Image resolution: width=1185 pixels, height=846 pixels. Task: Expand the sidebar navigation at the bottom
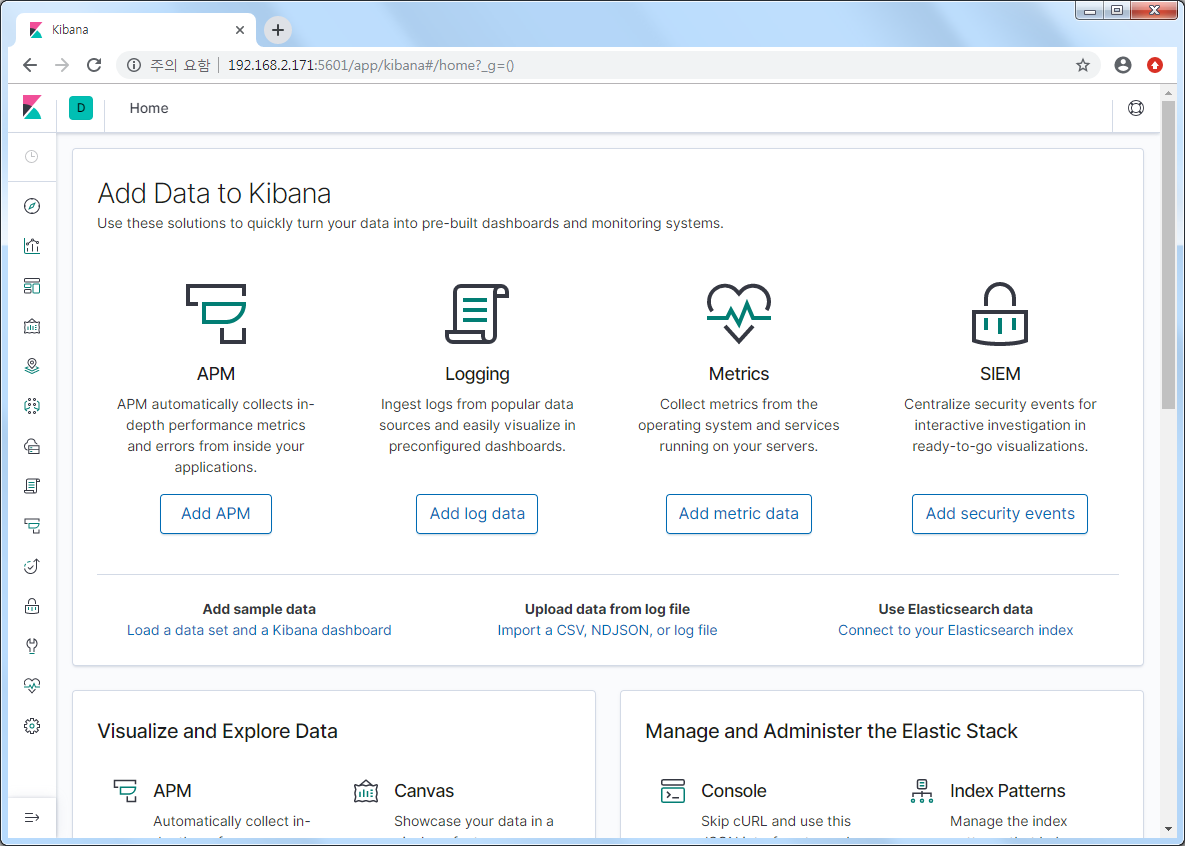(x=32, y=817)
